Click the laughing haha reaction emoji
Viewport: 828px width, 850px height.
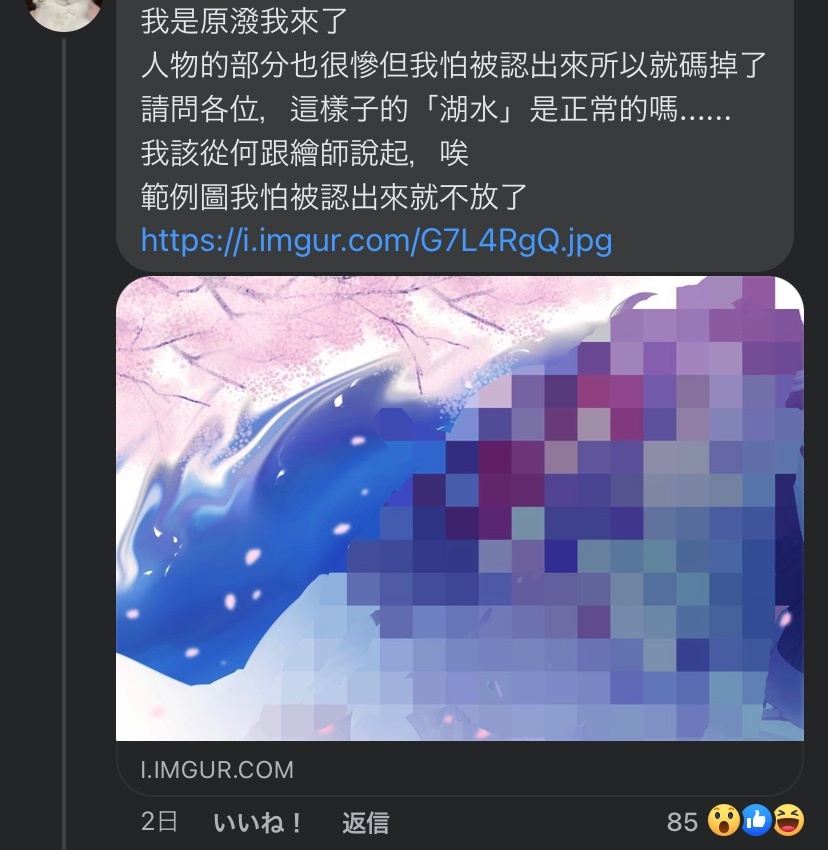[x=788, y=821]
